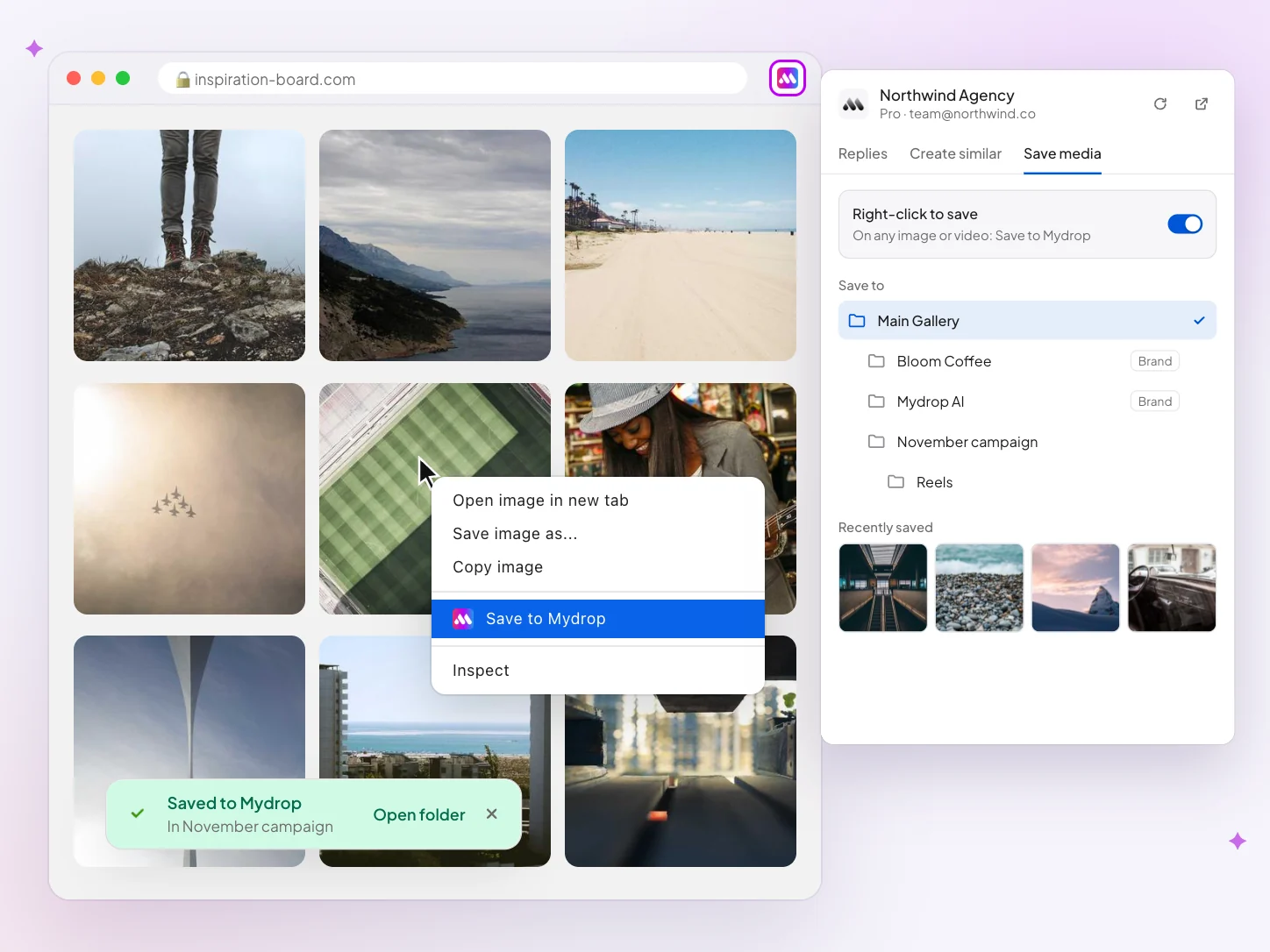Click the inspiration-board.com address bar

pos(453,79)
